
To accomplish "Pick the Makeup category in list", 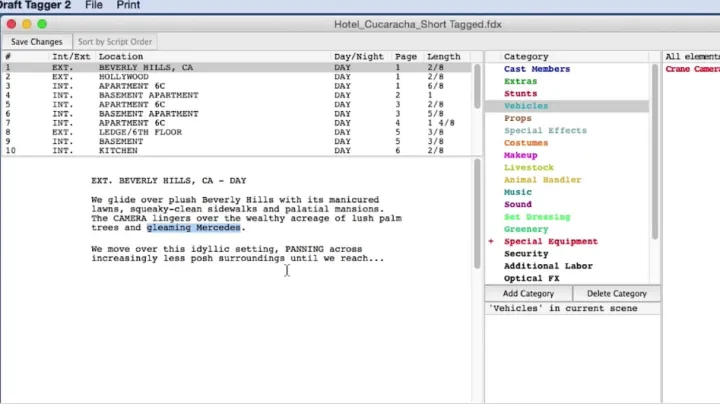I will click(520, 155).
